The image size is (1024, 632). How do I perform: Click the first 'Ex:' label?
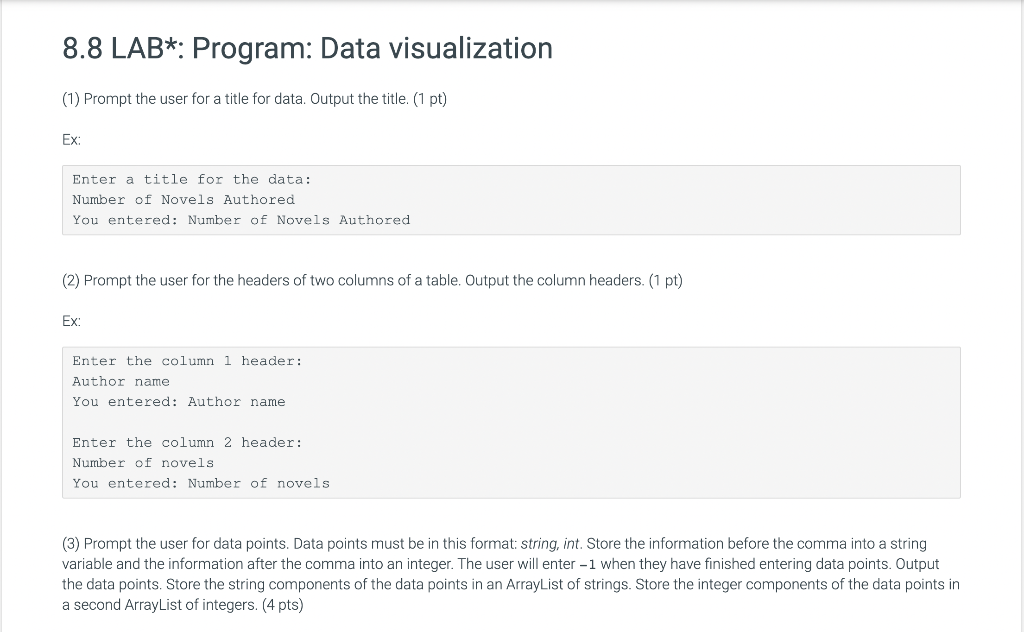click(x=72, y=140)
